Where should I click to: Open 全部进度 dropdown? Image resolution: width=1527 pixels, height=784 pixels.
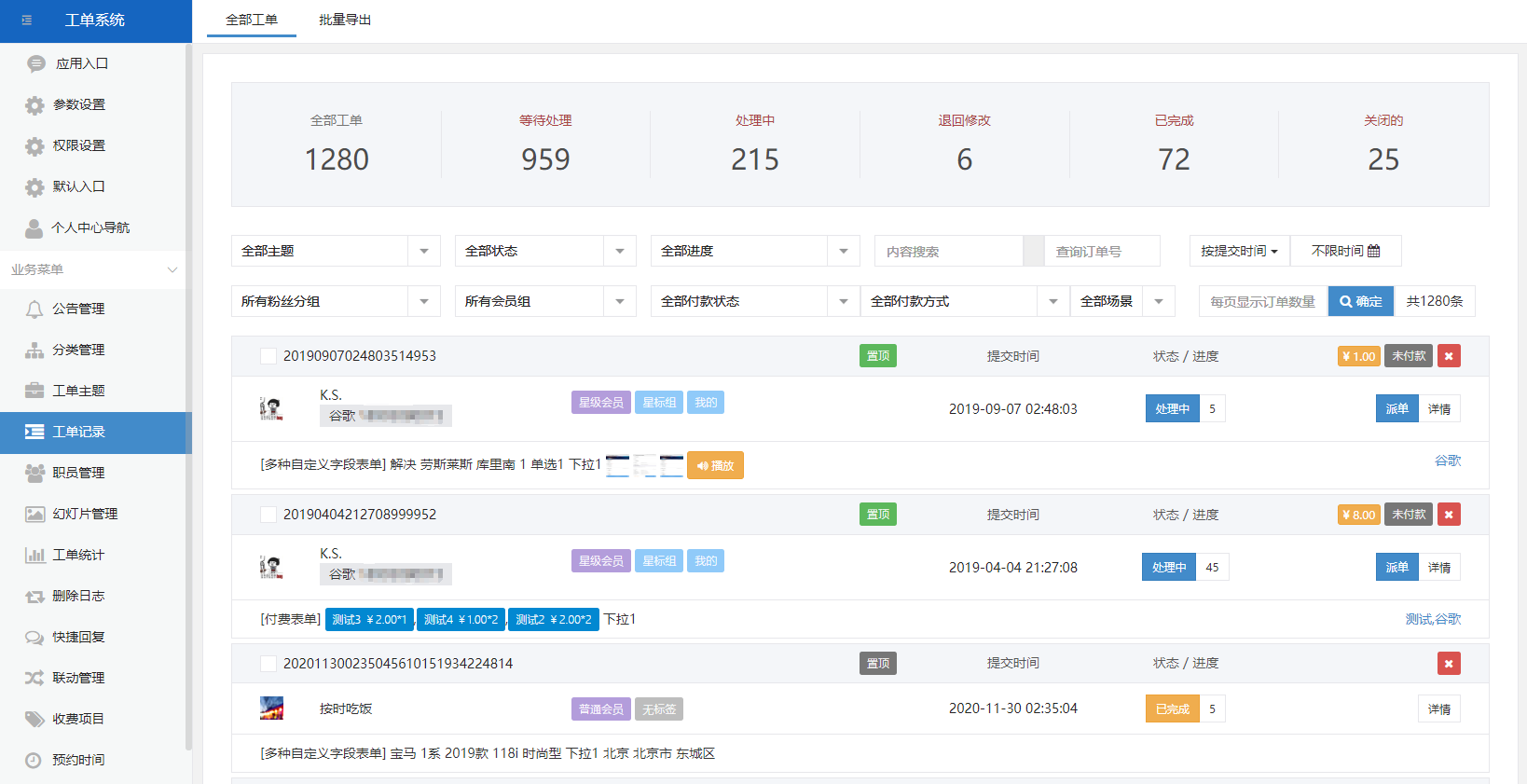[x=755, y=251]
